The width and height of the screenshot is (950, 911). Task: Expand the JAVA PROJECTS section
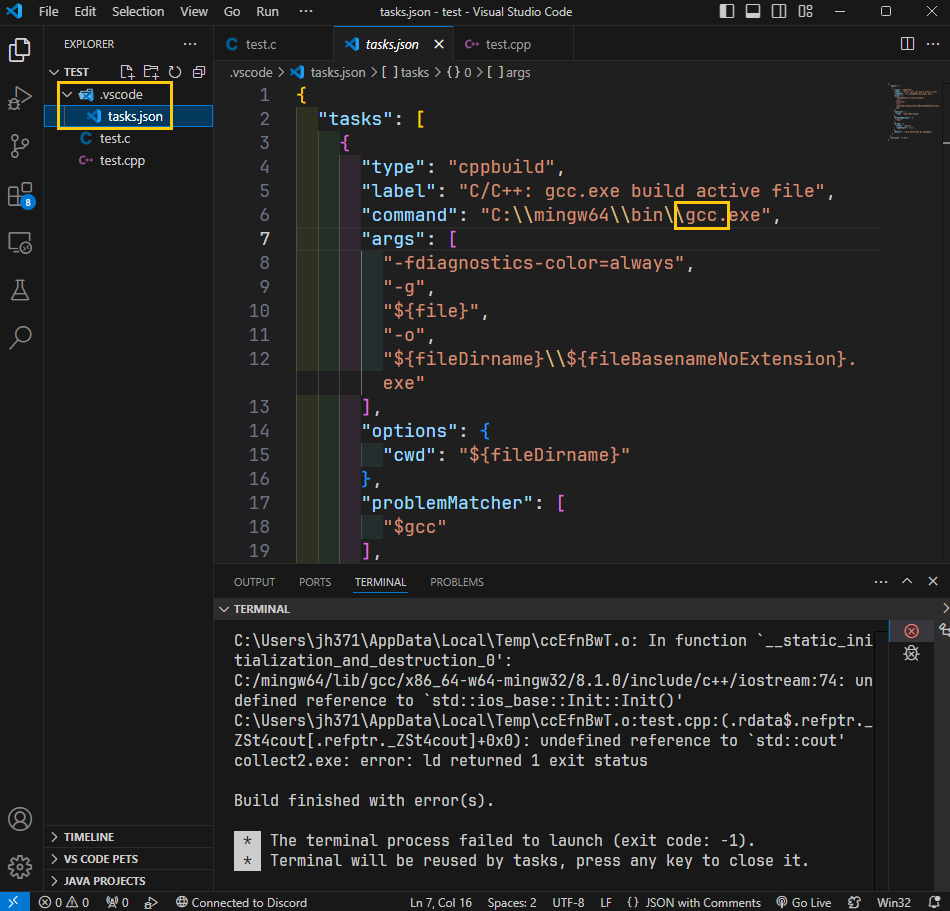click(x=104, y=881)
